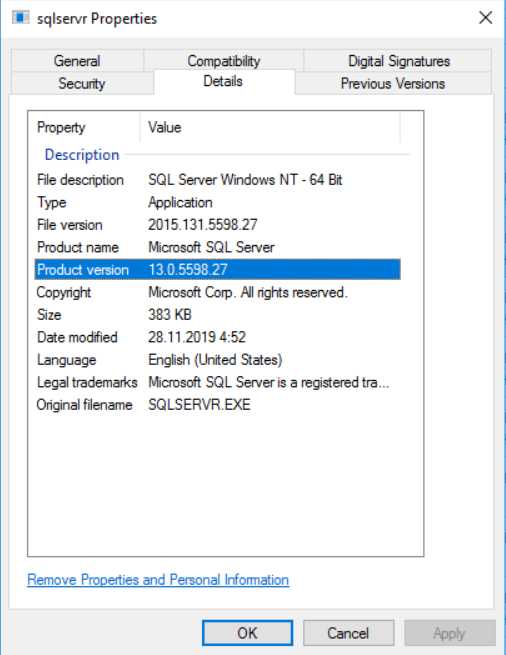Click Remove Properties and Personal Information link
Image resolution: width=506 pixels, height=655 pixels.
pyautogui.click(x=158, y=580)
